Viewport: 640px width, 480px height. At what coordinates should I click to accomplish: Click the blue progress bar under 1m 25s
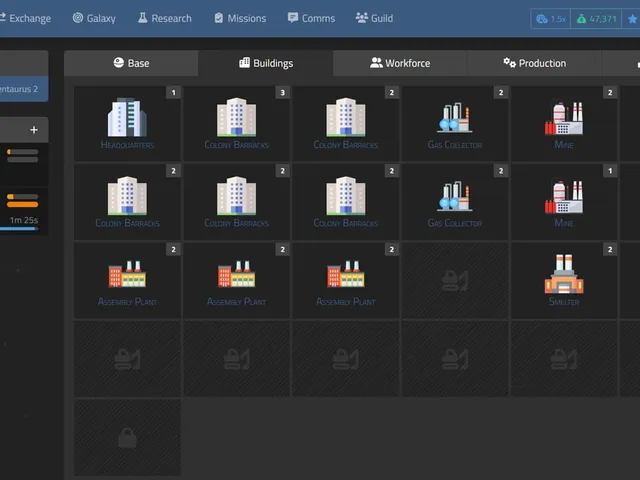pyautogui.click(x=19, y=229)
